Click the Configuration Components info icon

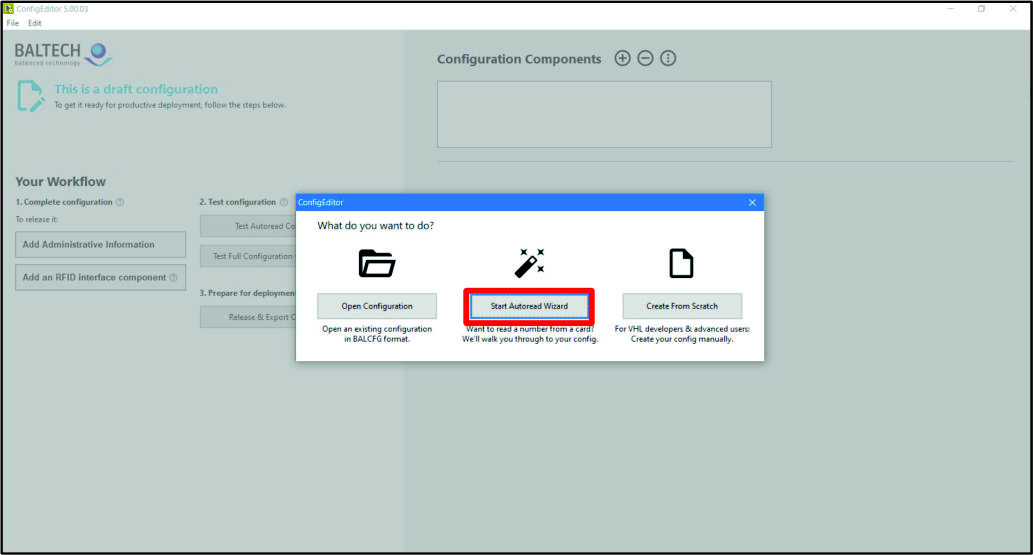[668, 59]
